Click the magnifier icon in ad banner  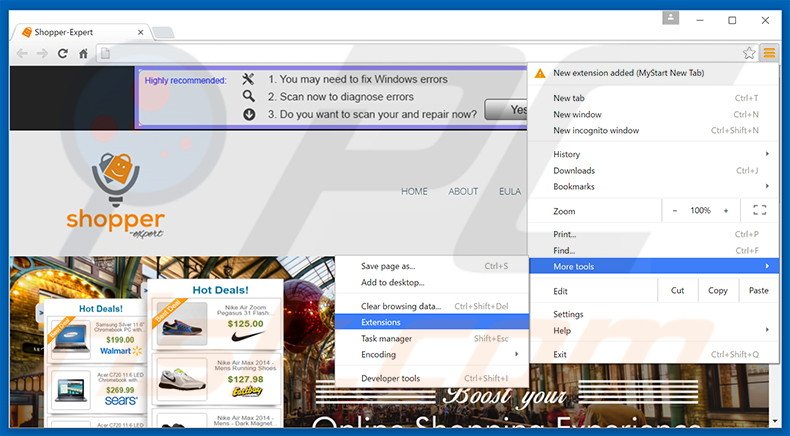[x=248, y=96]
